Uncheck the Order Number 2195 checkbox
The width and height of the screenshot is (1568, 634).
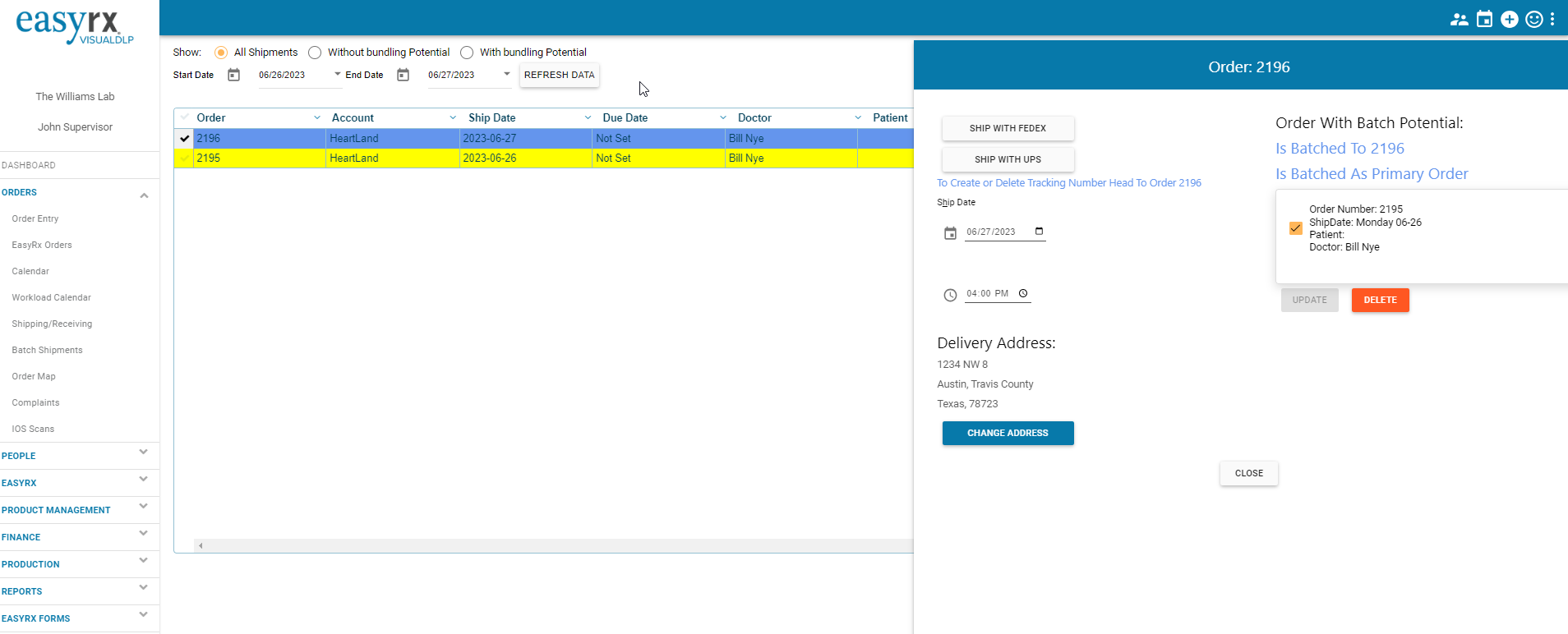coord(1296,228)
